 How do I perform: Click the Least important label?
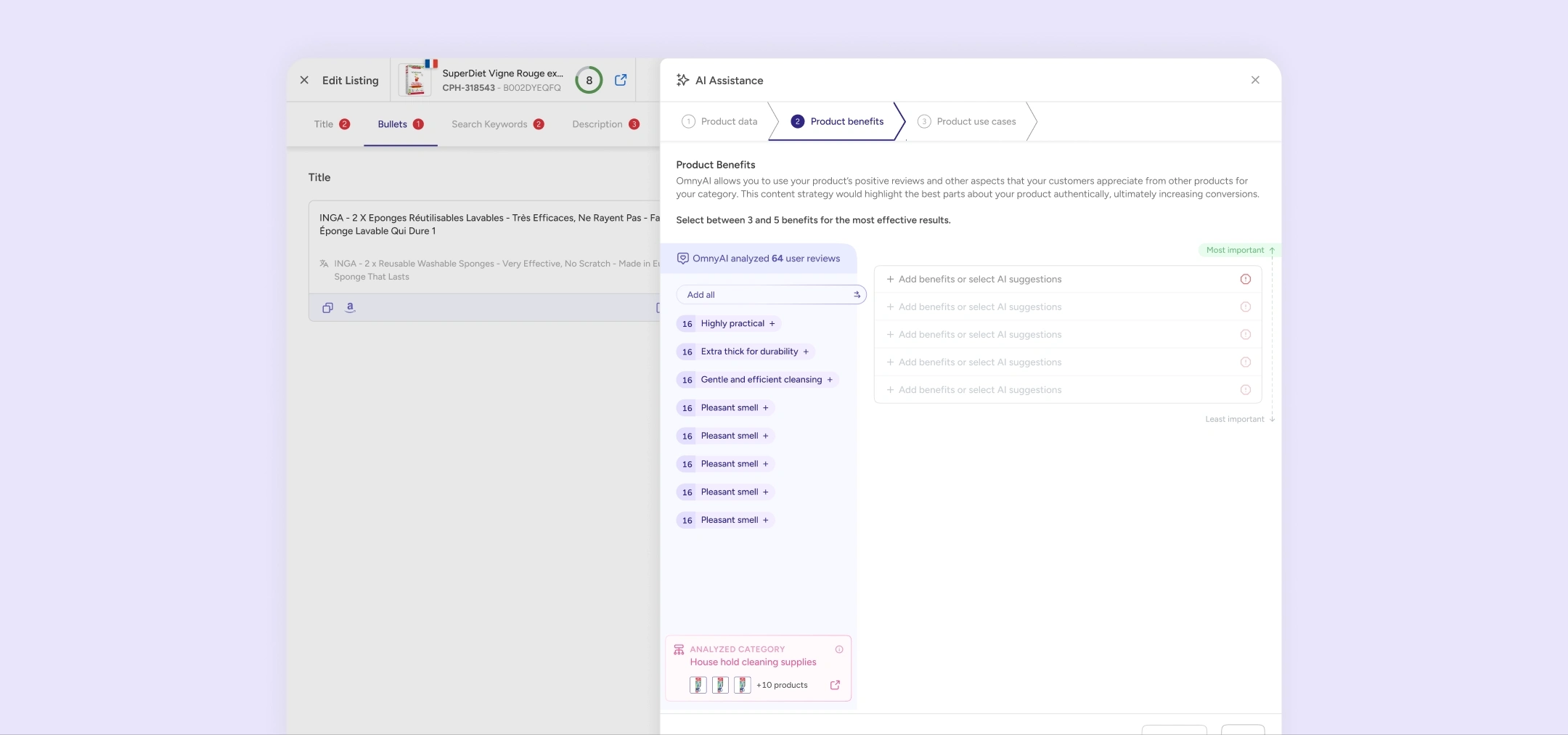[1235, 419]
